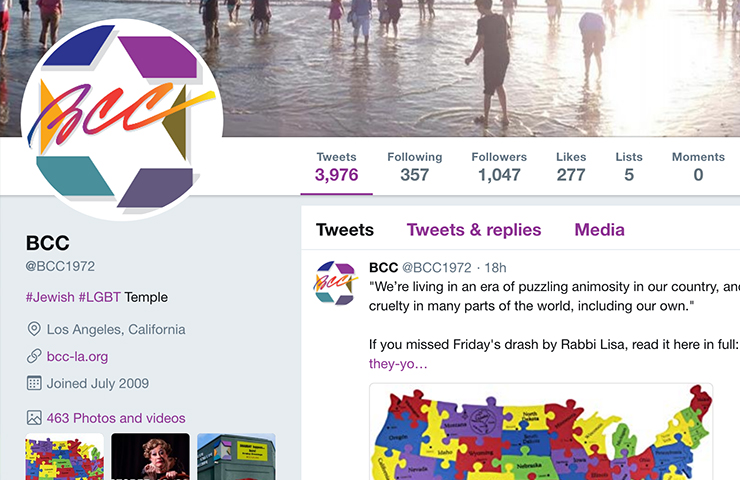Open the Lists 5 tab

[629, 167]
